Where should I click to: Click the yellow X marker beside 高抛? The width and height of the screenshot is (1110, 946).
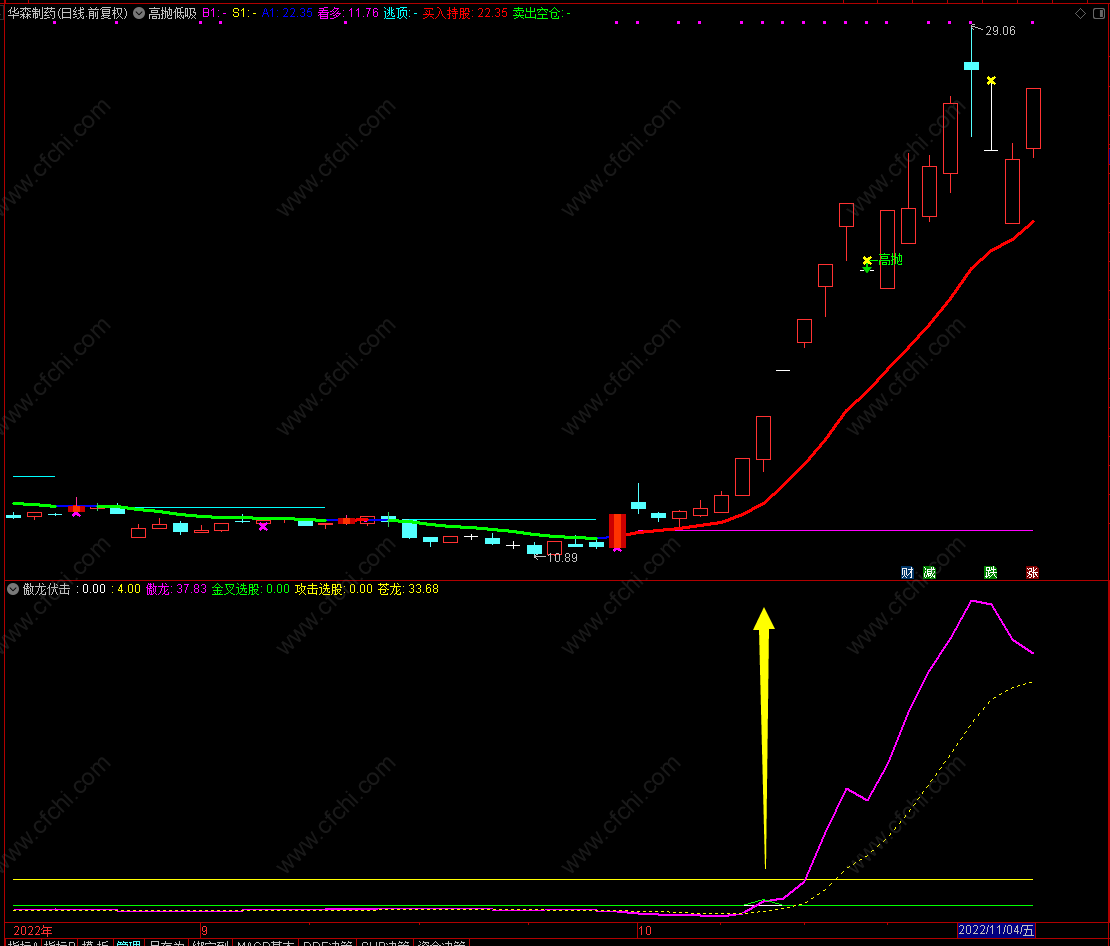click(x=867, y=261)
